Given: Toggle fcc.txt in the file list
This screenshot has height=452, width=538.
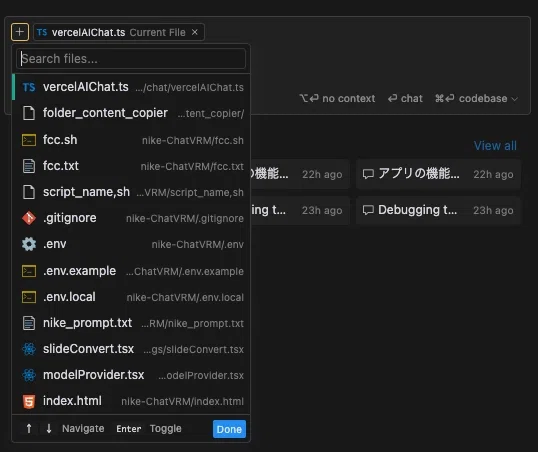Looking at the screenshot, I should tap(131, 166).
